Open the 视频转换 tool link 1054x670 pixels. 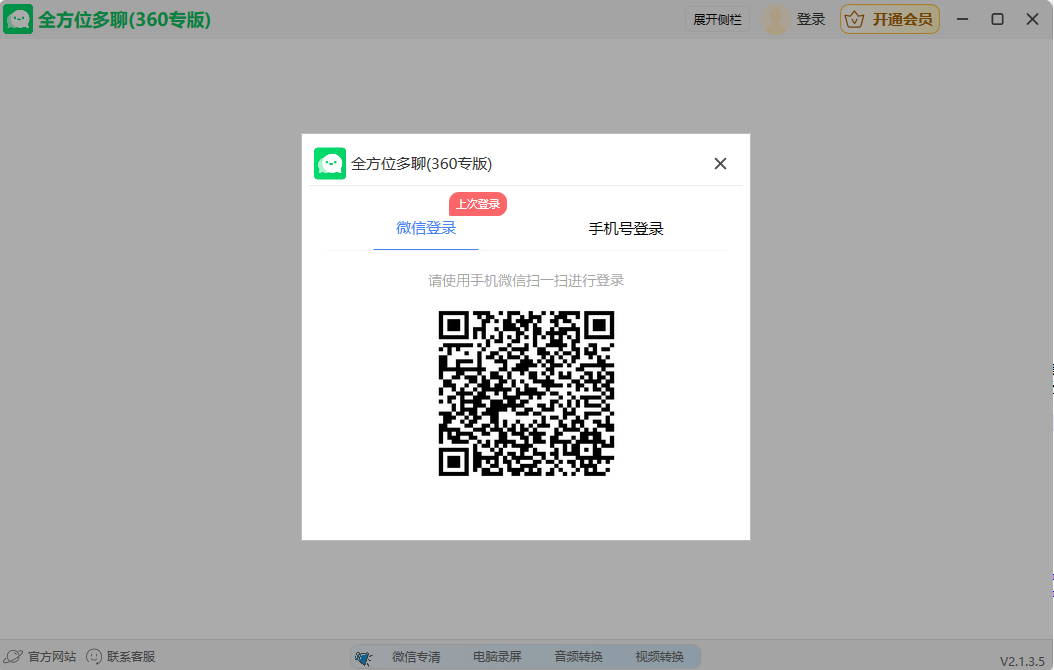pyautogui.click(x=660, y=657)
